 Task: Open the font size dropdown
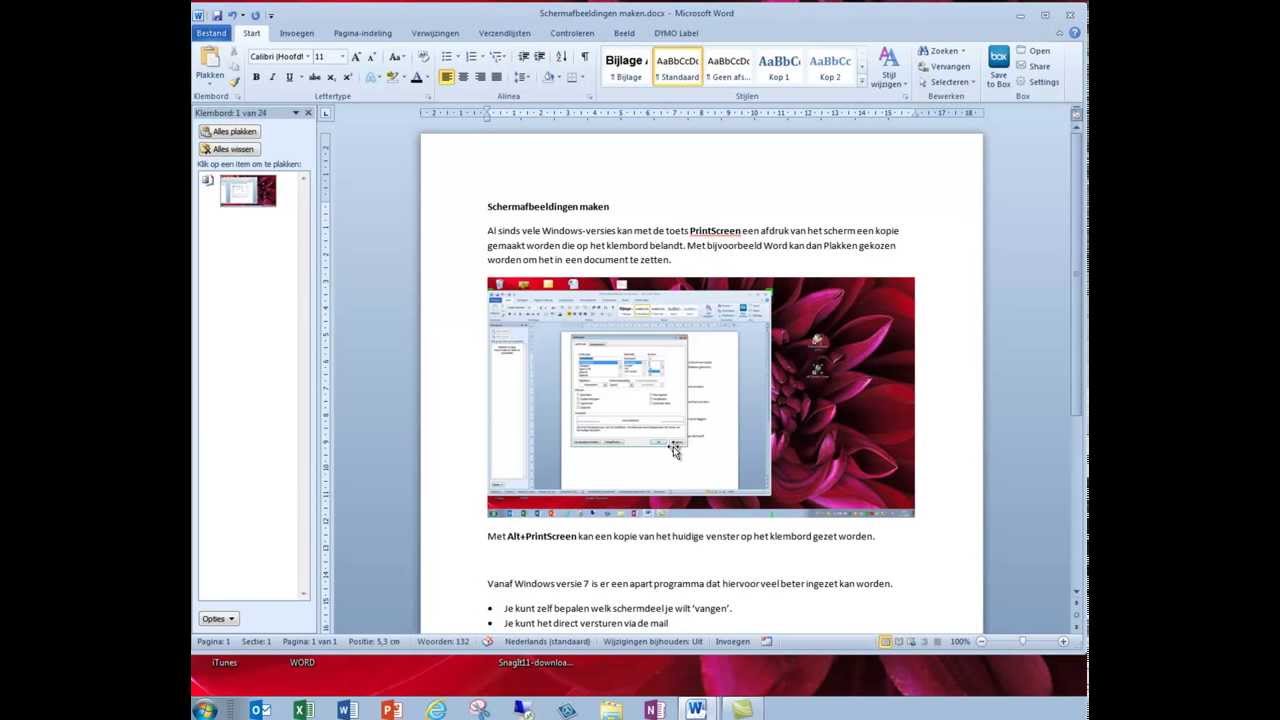tap(342, 57)
